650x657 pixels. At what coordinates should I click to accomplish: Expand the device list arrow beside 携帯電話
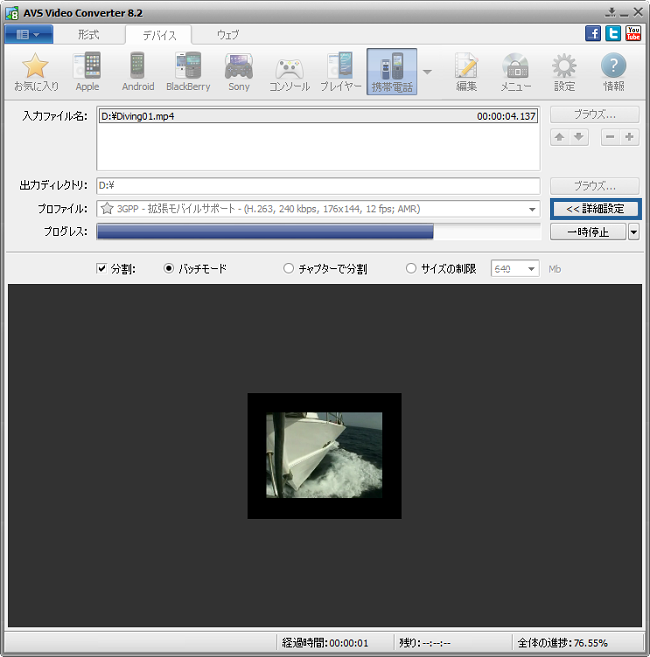point(427,72)
